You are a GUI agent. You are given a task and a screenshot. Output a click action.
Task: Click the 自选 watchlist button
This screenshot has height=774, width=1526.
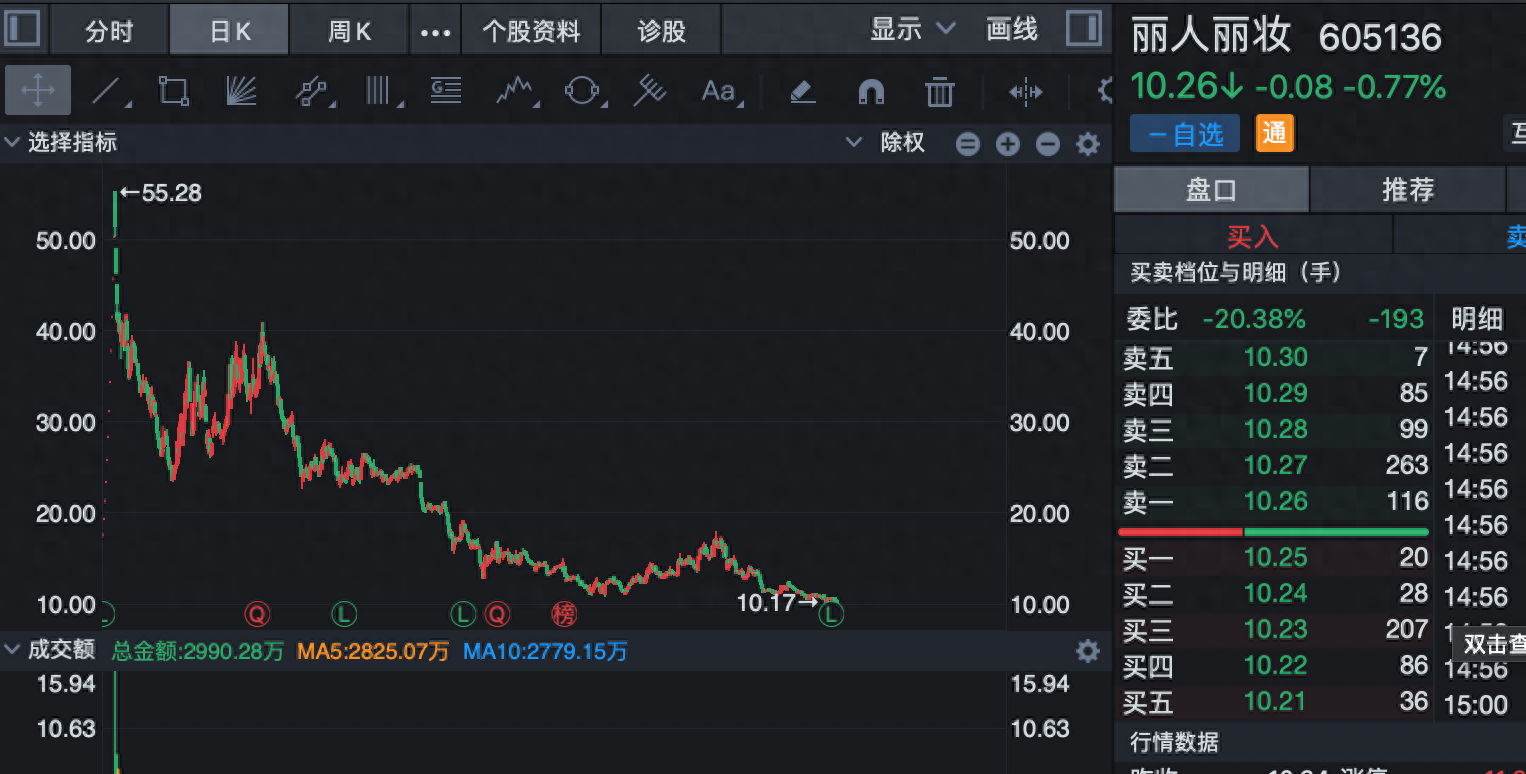click(x=1185, y=134)
